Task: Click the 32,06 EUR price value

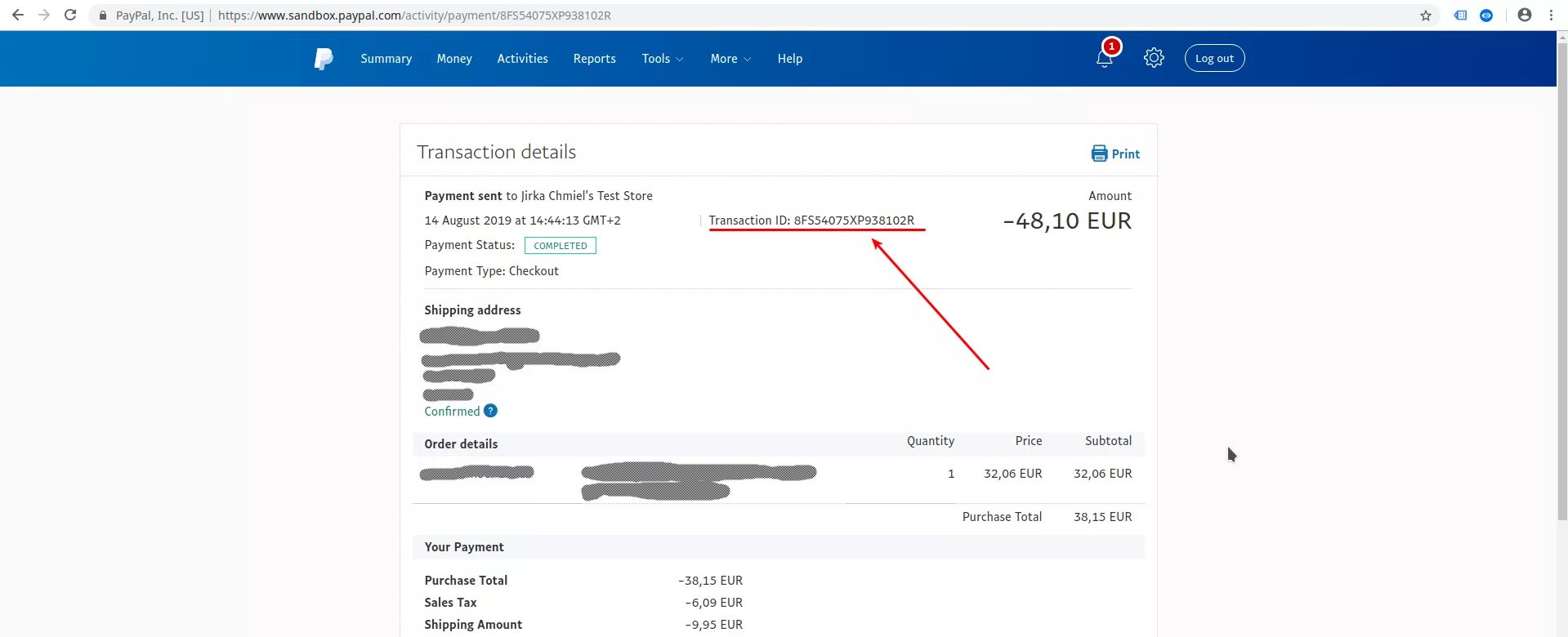Action: (1013, 474)
